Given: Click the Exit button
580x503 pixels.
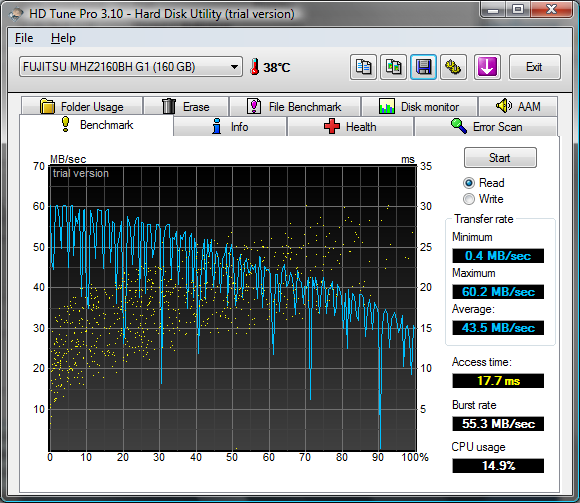Looking at the screenshot, I should 535,67.
